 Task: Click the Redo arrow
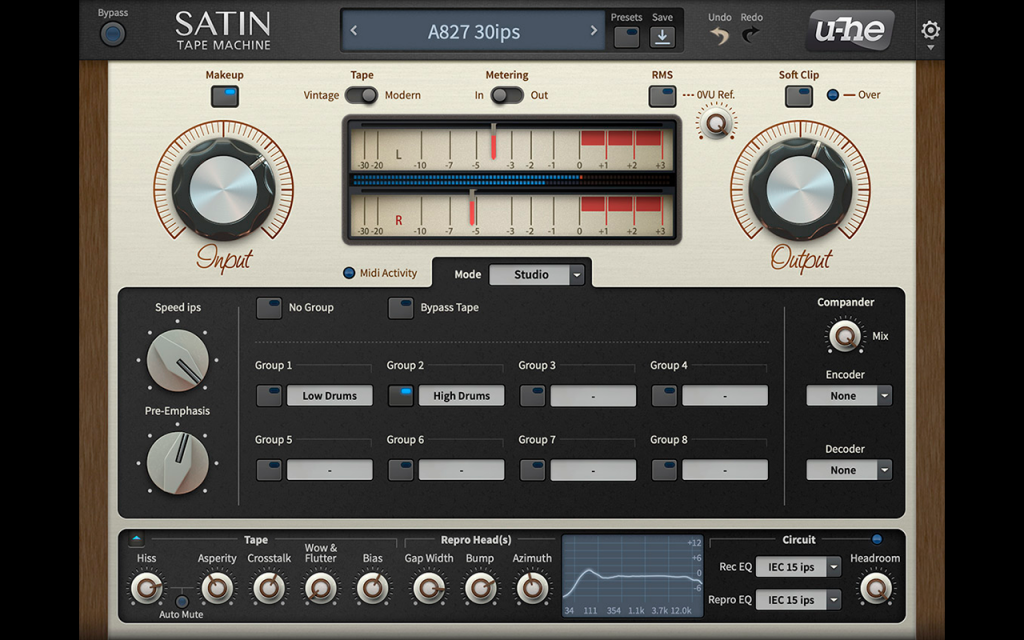tap(751, 35)
